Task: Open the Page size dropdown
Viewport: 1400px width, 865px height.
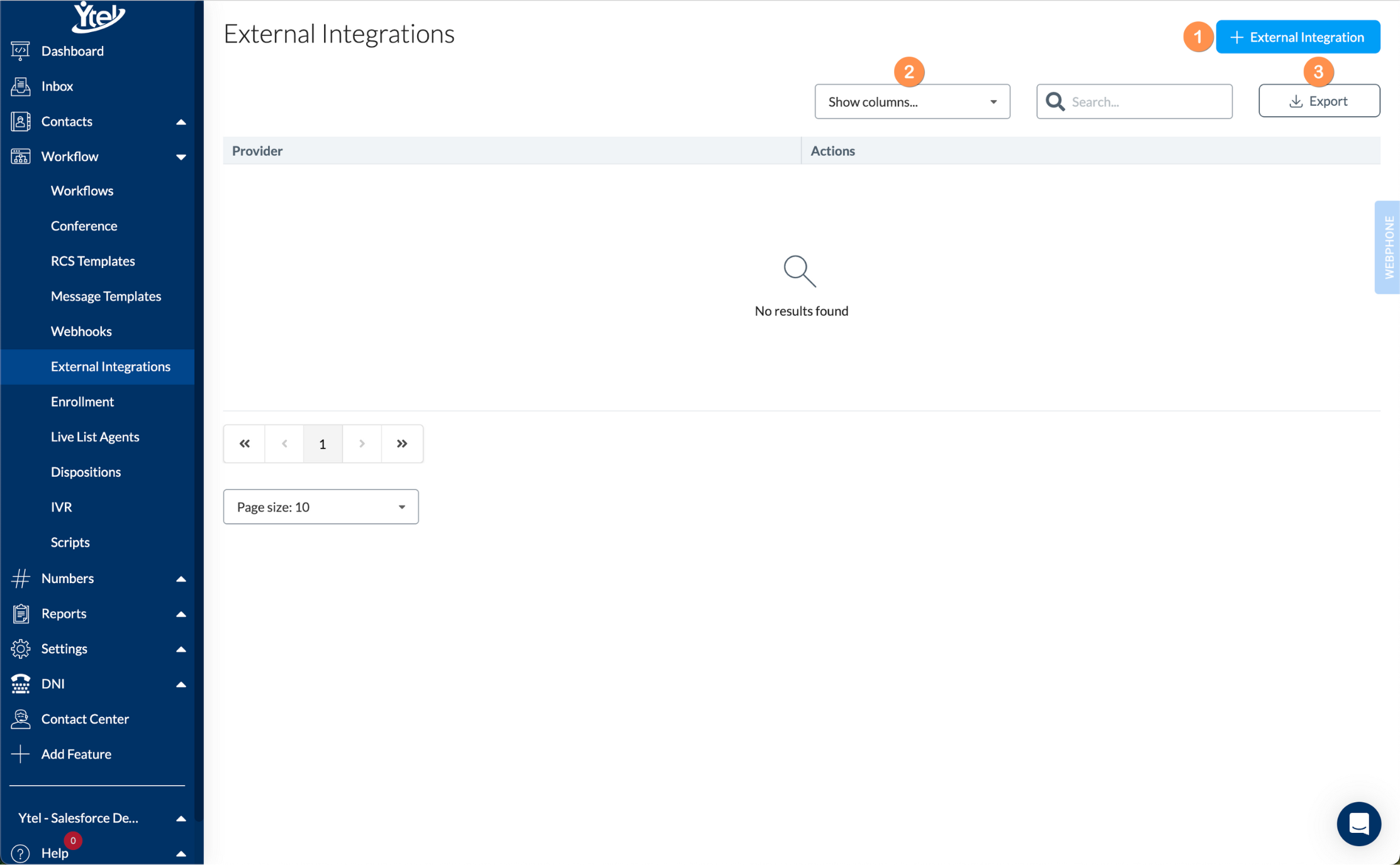Action: (320, 507)
